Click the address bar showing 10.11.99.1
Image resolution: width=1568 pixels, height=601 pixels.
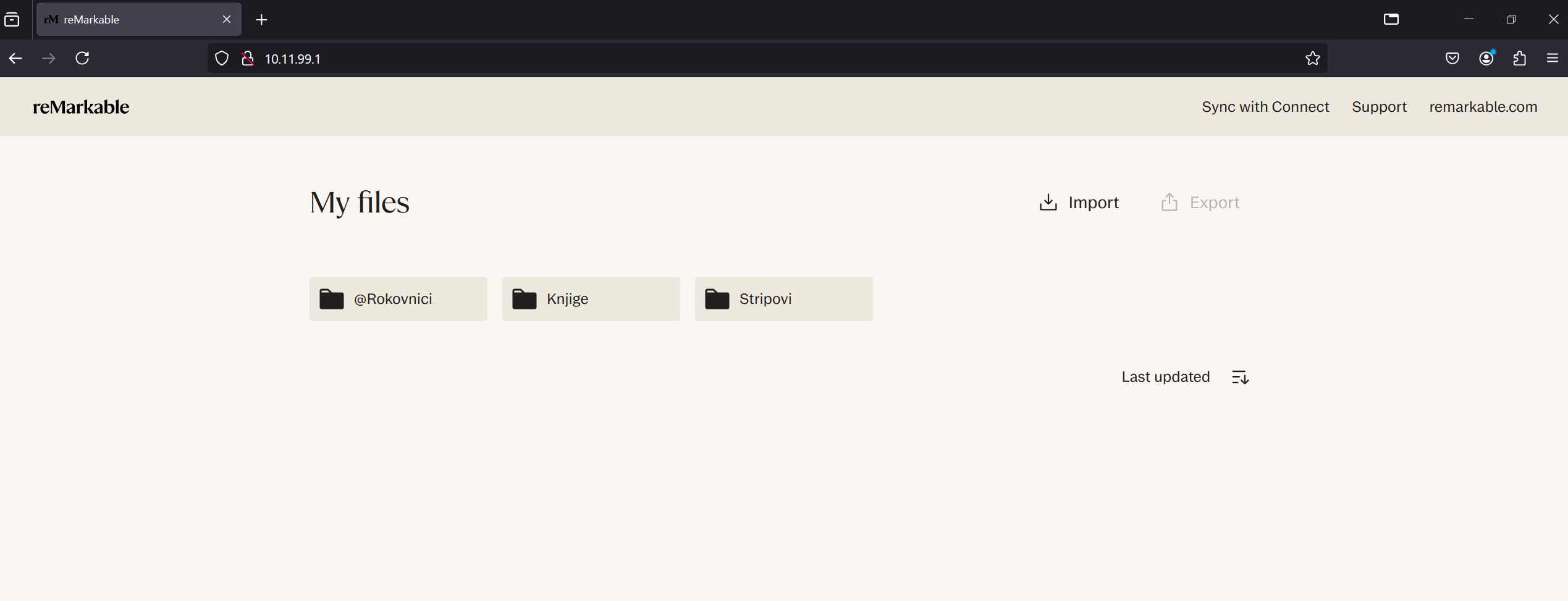click(766, 59)
